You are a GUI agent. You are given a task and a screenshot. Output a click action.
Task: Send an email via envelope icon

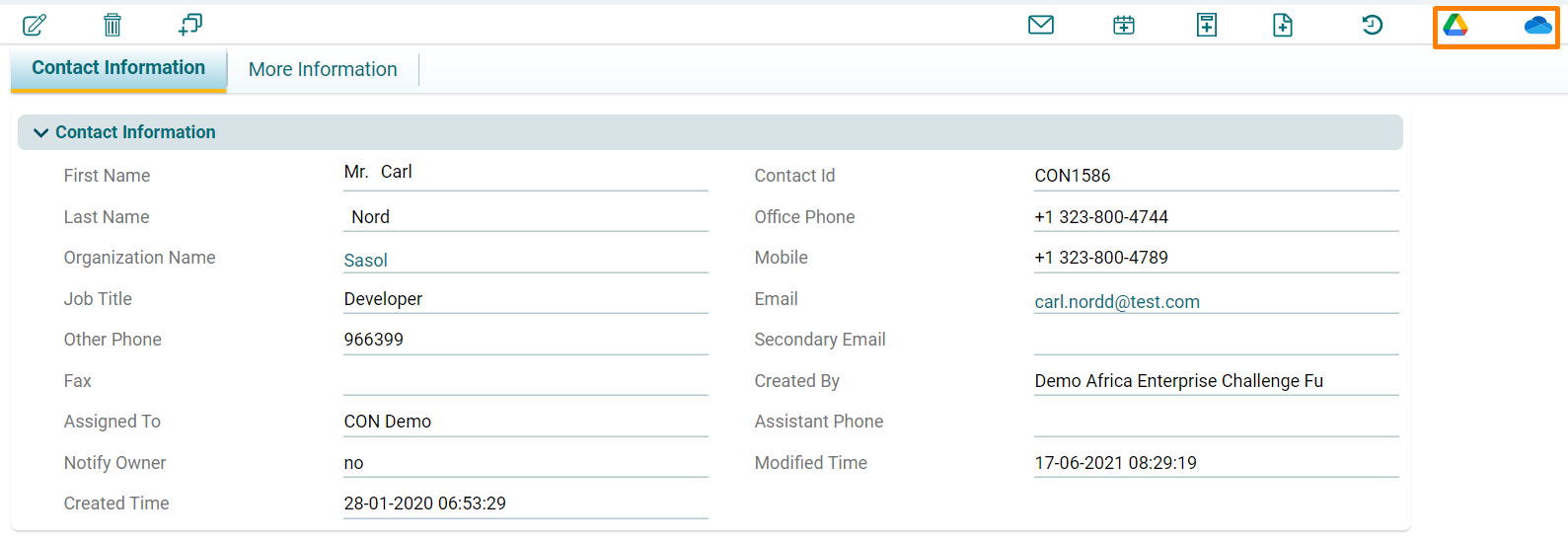[1041, 25]
